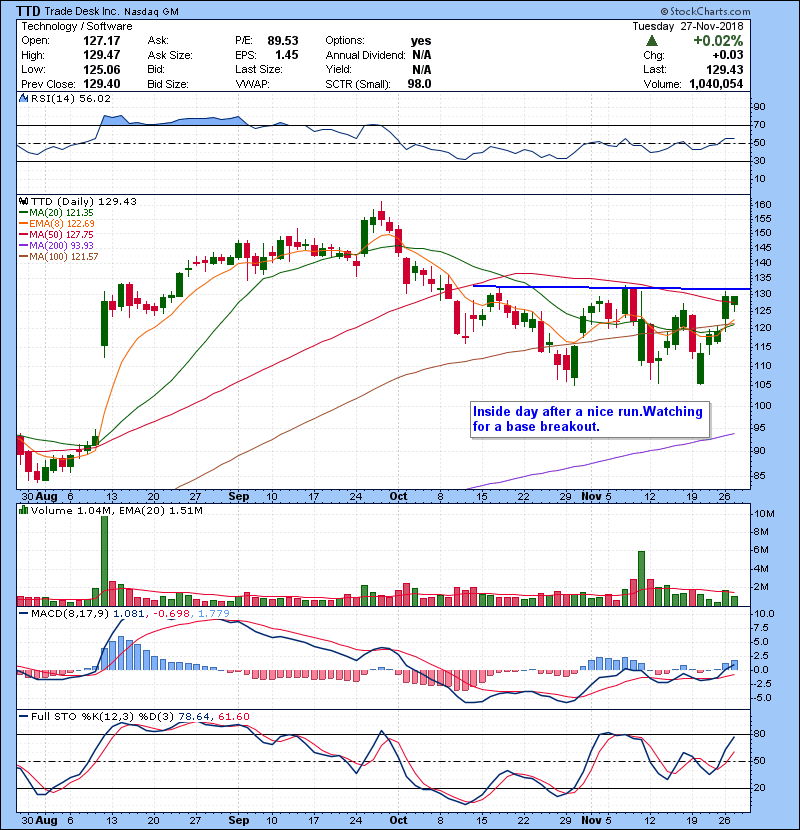Click the Prev Close value 129.40
This screenshot has height=830, width=800.
click(x=102, y=84)
